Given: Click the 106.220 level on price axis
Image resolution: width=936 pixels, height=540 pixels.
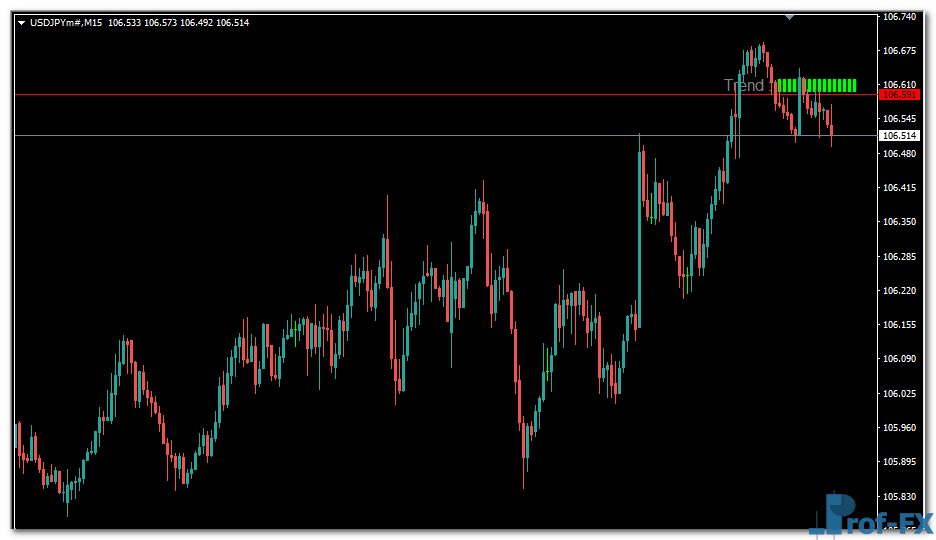Looking at the screenshot, I should (900, 291).
